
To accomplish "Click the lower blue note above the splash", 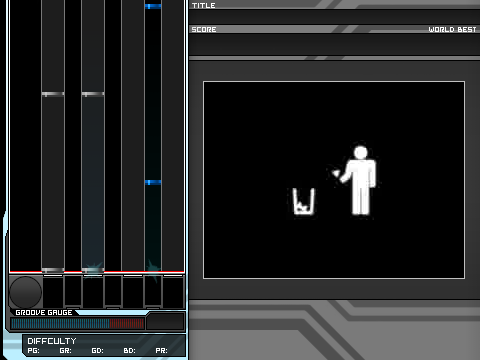I will point(153,182).
